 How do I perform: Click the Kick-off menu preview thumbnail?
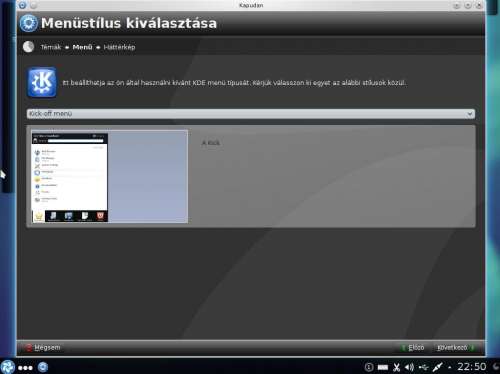pos(110,176)
